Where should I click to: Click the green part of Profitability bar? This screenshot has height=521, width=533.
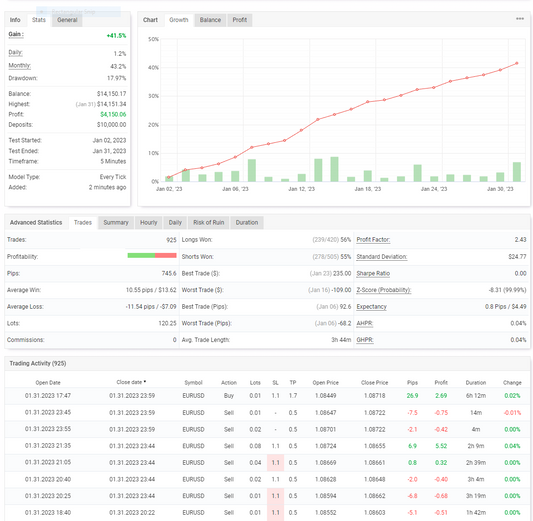point(141,255)
